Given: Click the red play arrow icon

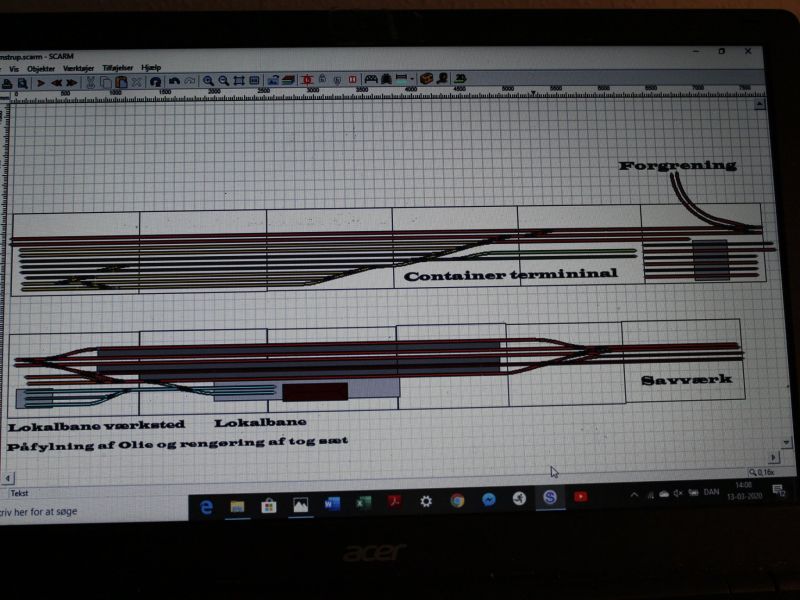Looking at the screenshot, I should coord(41,82).
